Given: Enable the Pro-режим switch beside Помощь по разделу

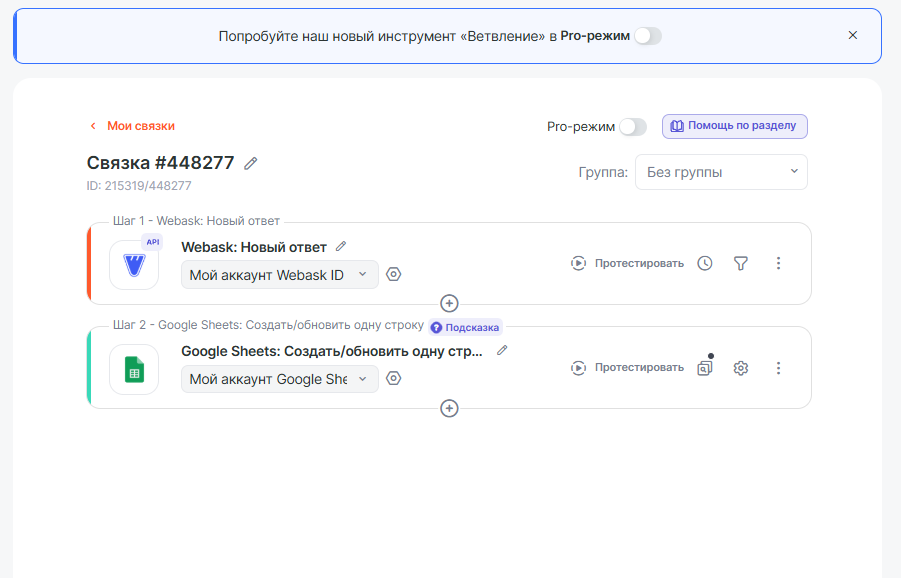Looking at the screenshot, I should tap(632, 127).
